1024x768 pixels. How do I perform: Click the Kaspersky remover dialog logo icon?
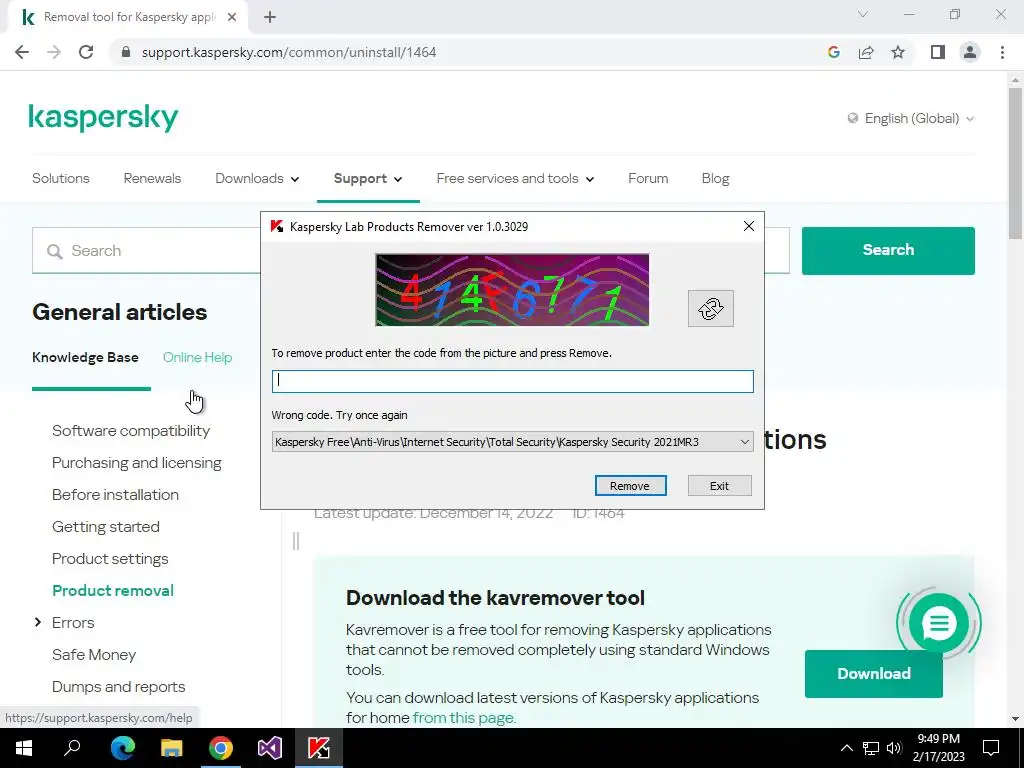[277, 227]
